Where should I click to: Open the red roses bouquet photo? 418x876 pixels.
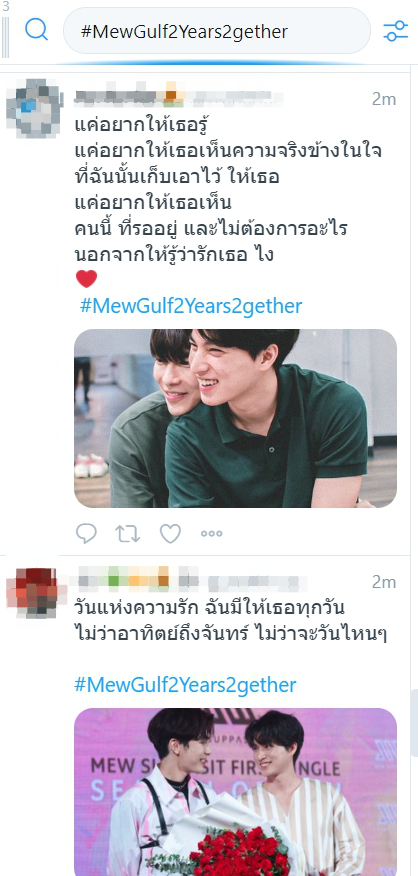click(x=235, y=792)
